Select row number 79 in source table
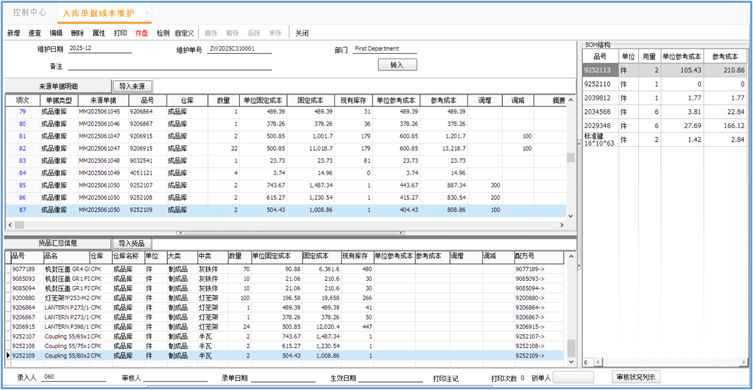Screen dimensions: 753x390 pos(22,111)
